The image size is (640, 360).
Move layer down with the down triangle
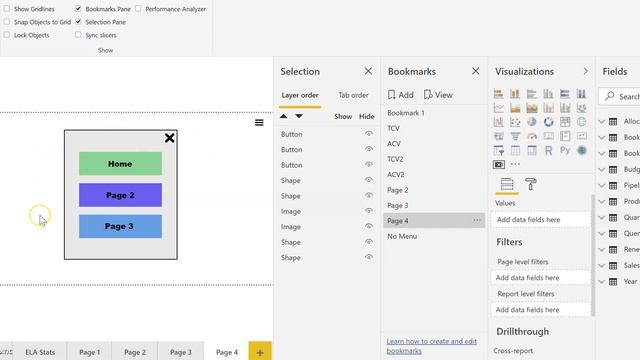pos(299,116)
